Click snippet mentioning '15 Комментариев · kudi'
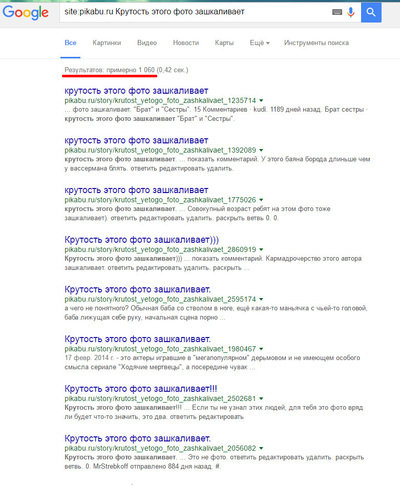This screenshot has height=485, width=400. [216, 114]
